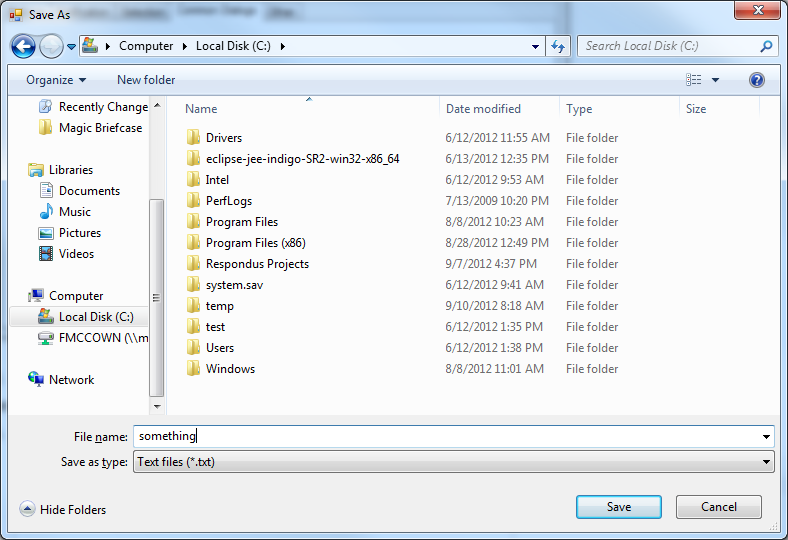788x540 pixels.
Task: Click the navigation pane scrollbar thumb
Action: (157, 297)
